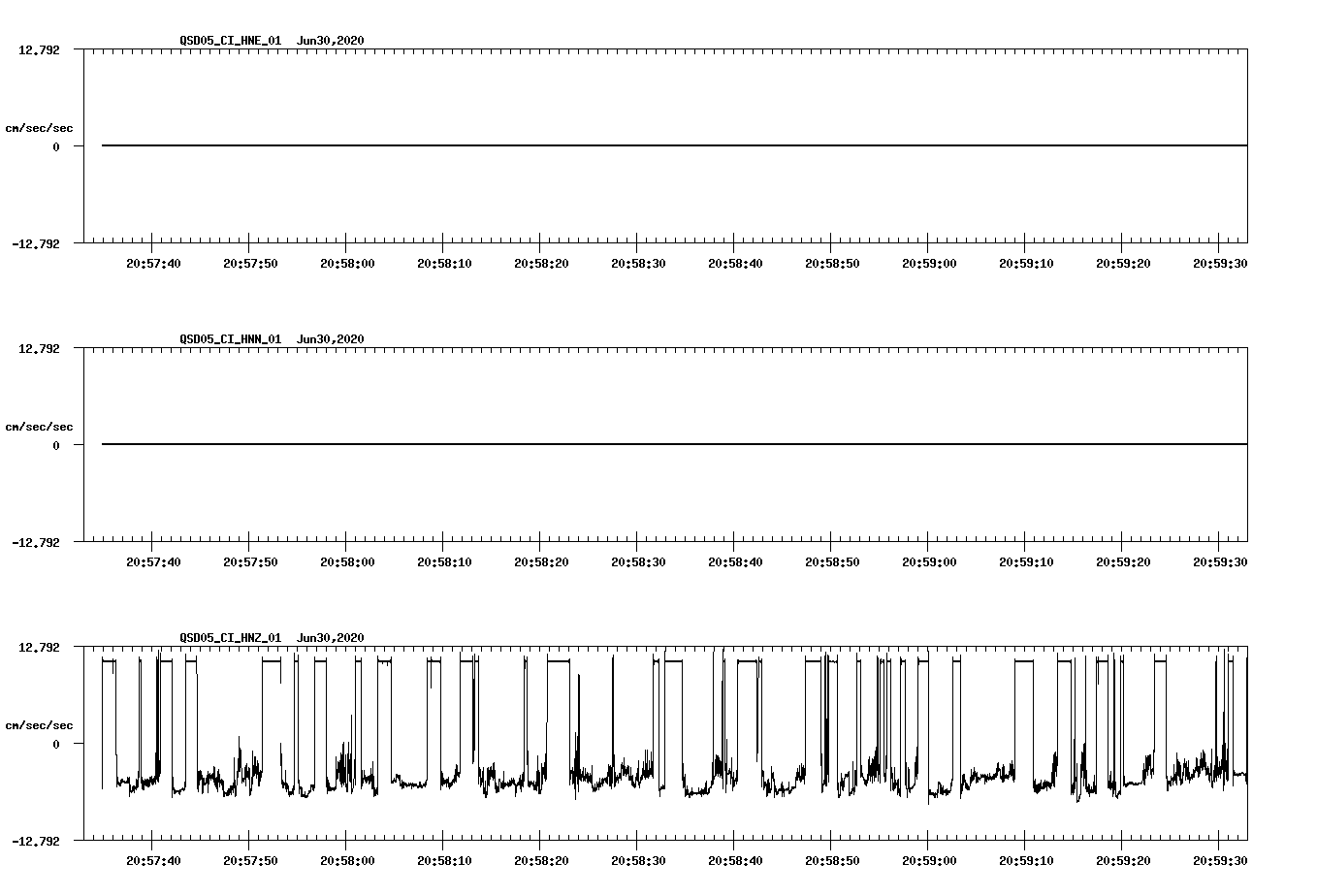The image size is (1317, 896).
Task: Click the 20:59:20 time label under HNN plot
Action: tap(1123, 562)
